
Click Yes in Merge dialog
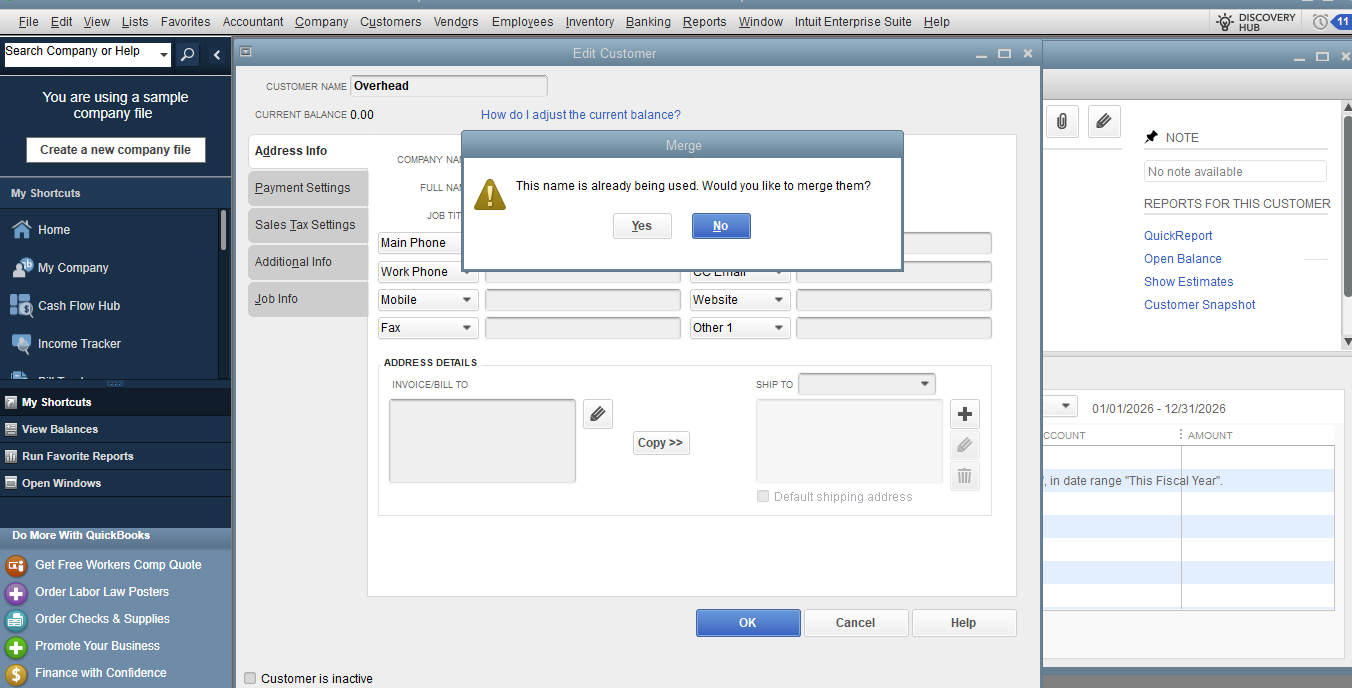pyautogui.click(x=642, y=226)
